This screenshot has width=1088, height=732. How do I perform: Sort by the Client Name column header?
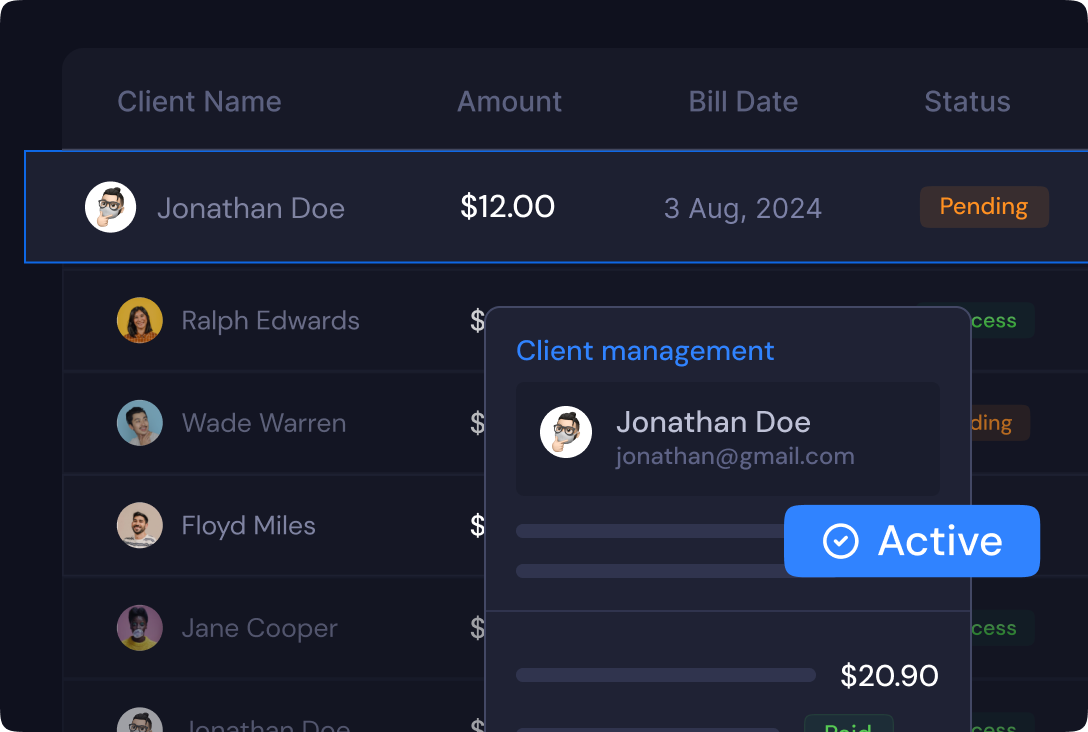(199, 102)
